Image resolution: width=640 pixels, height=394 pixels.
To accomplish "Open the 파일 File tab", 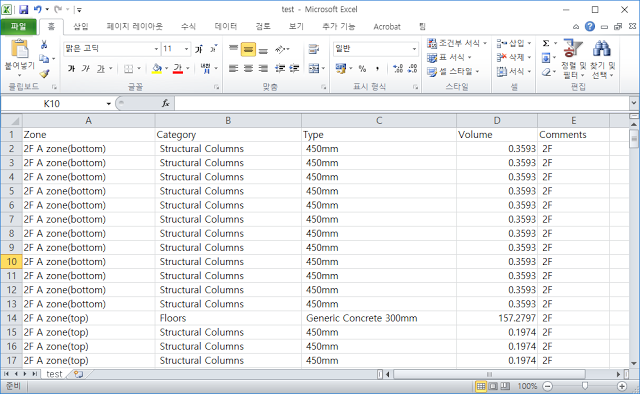I will click(x=18, y=27).
